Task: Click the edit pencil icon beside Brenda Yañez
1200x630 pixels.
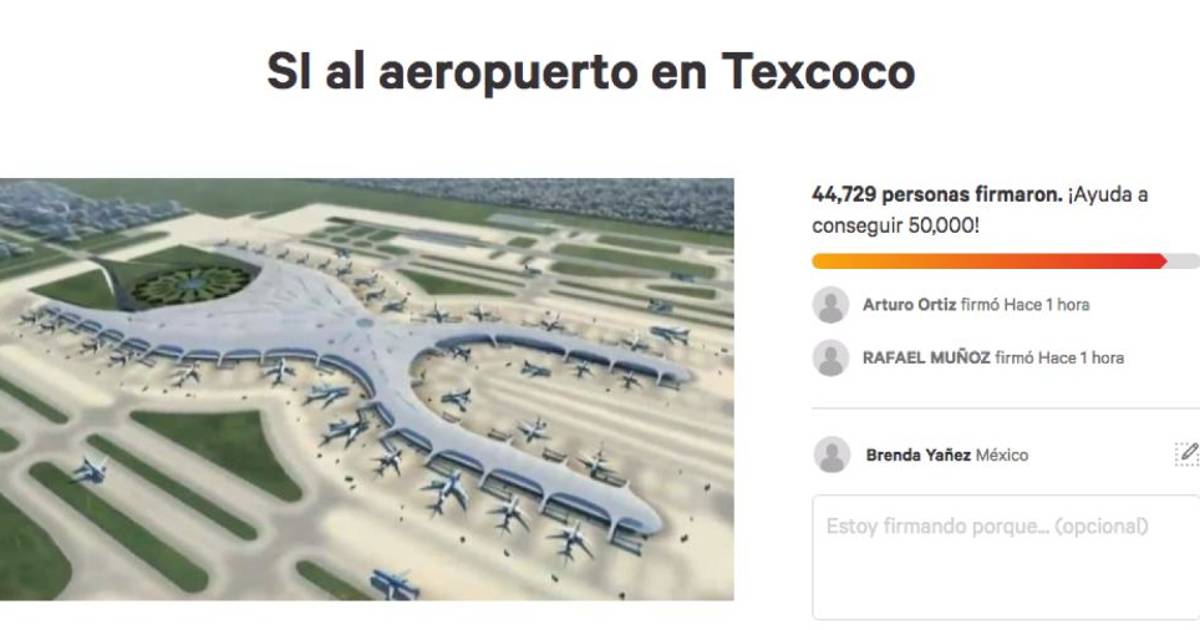Action: (x=1186, y=454)
